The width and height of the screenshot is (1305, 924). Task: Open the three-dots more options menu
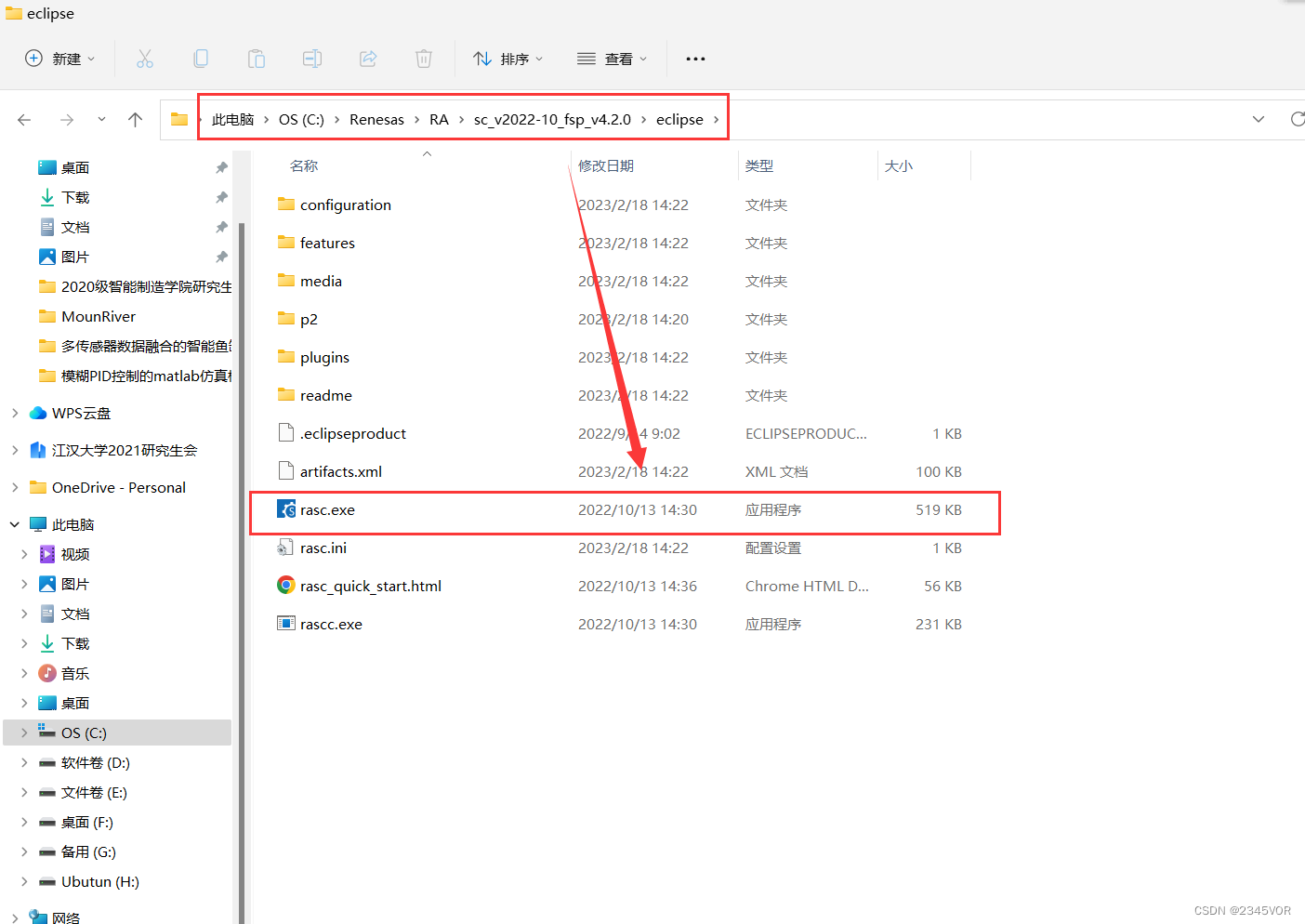(x=695, y=59)
